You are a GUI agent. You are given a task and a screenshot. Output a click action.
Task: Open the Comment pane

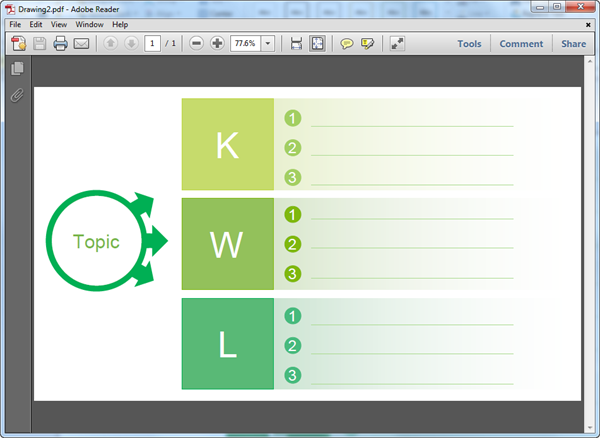(x=521, y=44)
